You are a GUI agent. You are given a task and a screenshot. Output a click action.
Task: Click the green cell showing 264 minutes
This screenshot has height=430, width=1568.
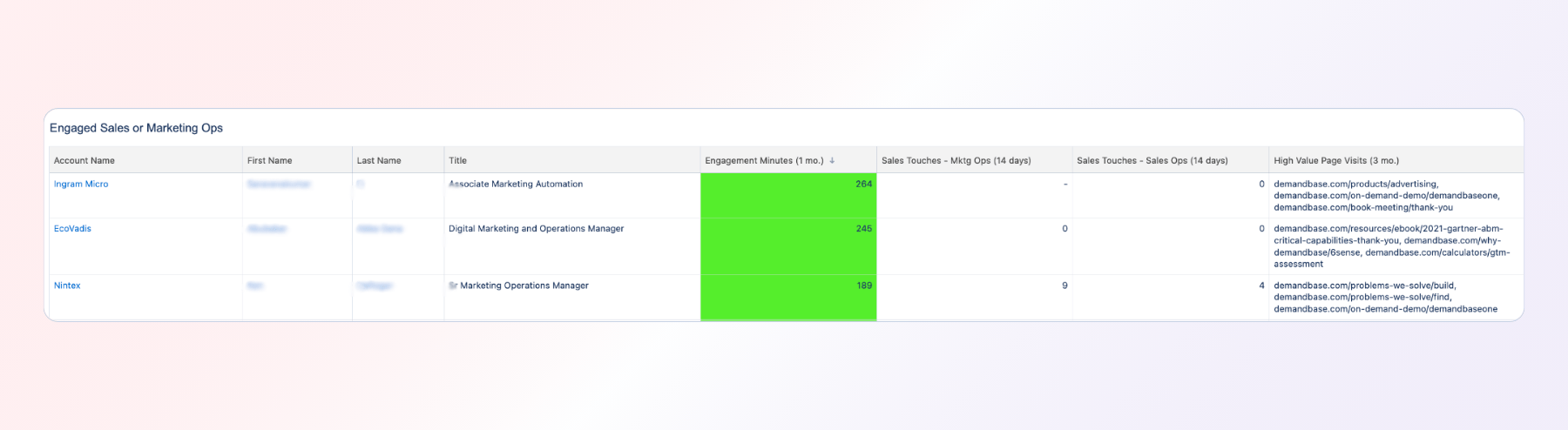788,195
